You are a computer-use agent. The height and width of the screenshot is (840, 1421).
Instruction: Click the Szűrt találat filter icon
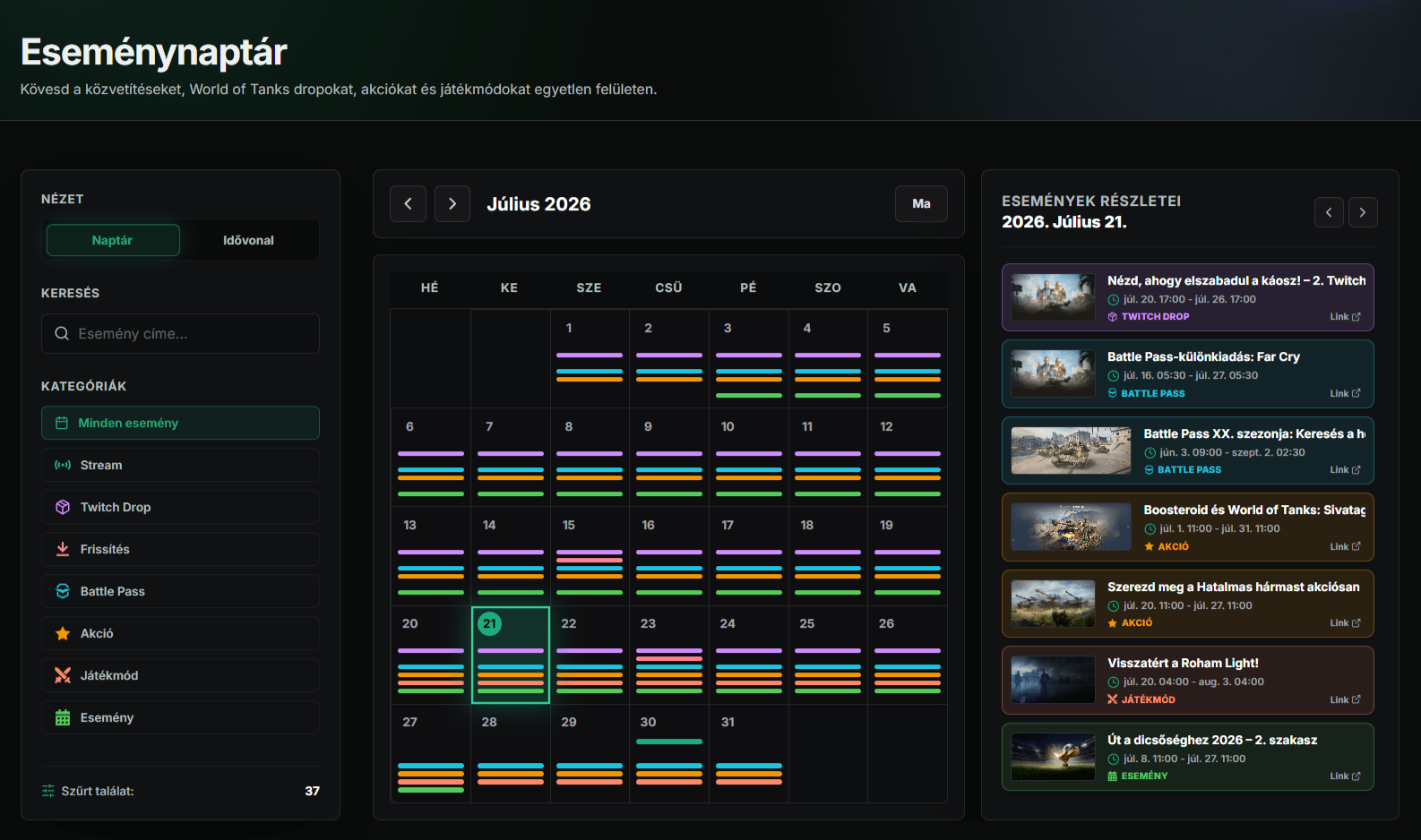[48, 791]
